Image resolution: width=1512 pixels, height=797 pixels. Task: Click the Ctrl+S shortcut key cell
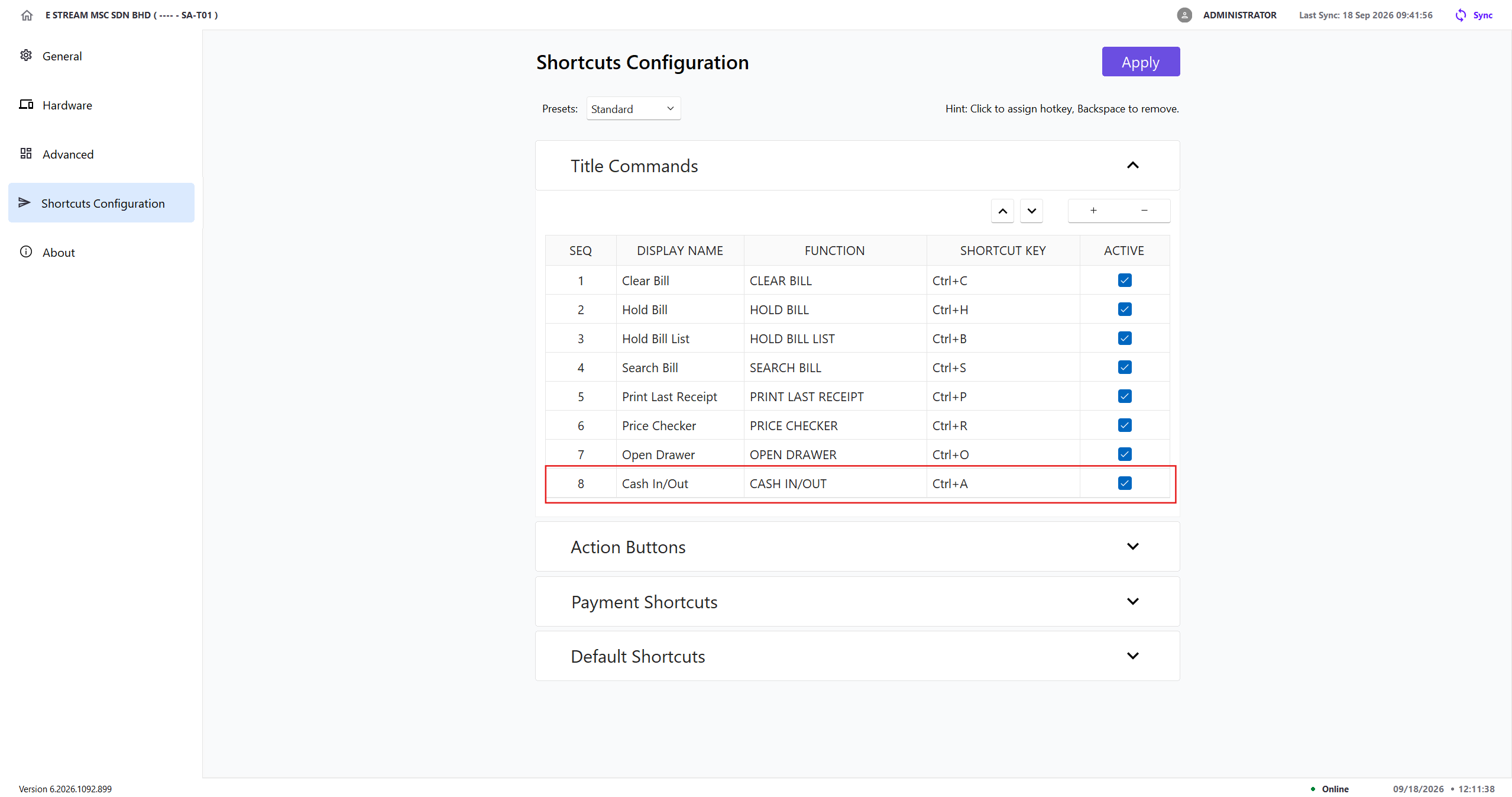[1003, 367]
